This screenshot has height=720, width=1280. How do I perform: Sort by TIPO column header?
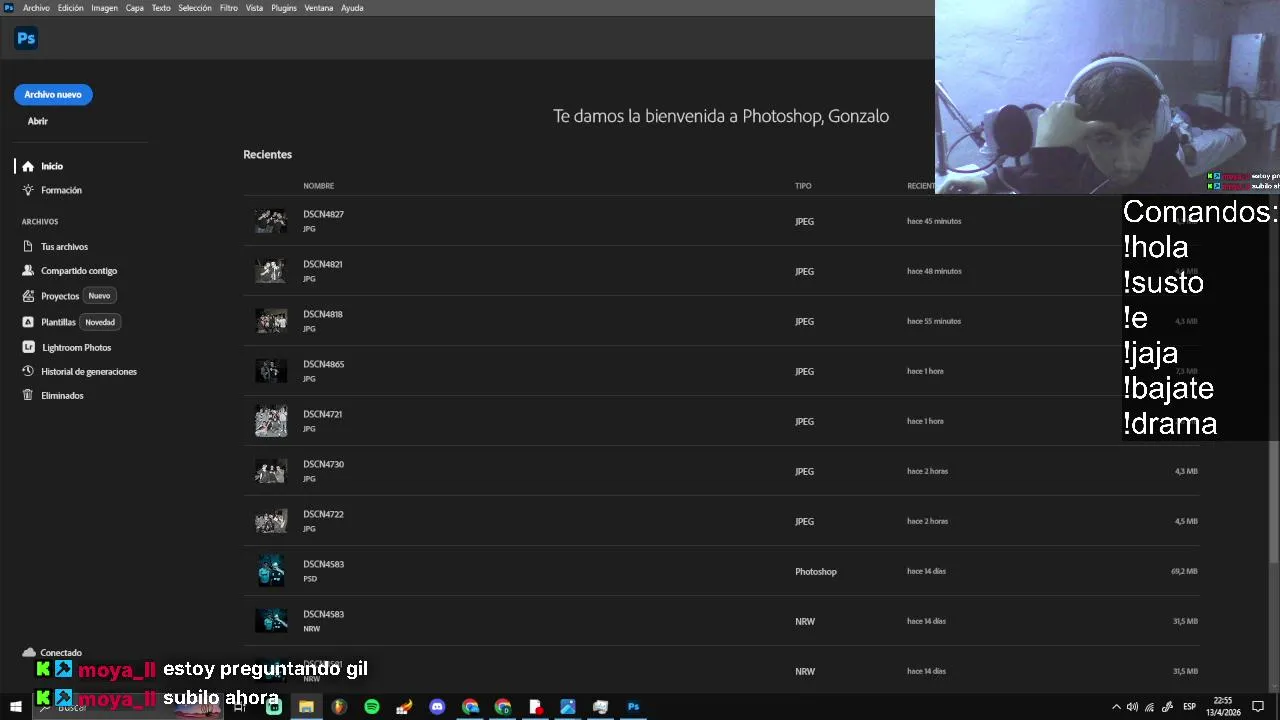tap(803, 186)
